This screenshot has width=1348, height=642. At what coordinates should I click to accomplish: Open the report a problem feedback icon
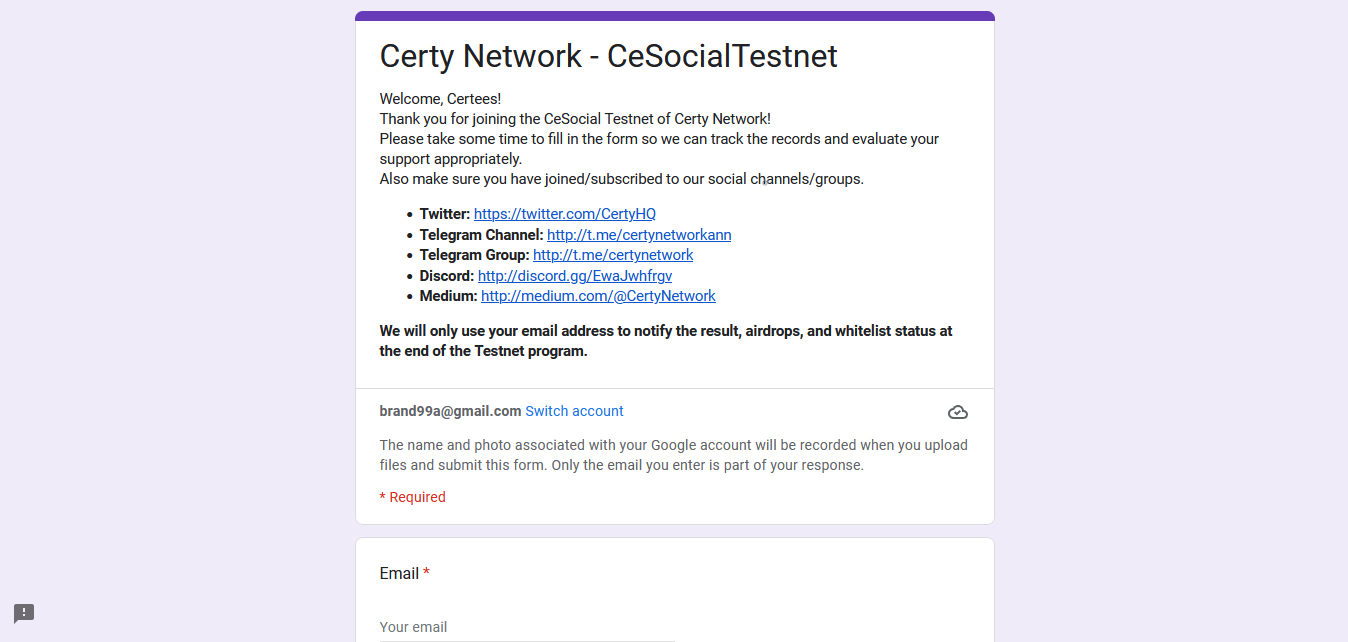coord(24,613)
